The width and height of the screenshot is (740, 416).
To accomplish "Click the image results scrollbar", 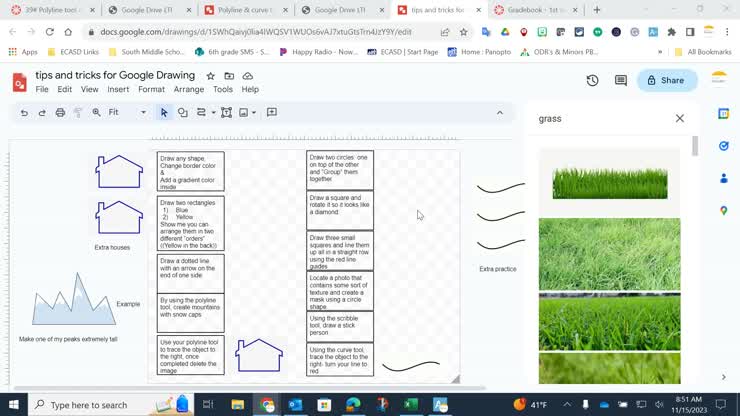I will [x=695, y=146].
